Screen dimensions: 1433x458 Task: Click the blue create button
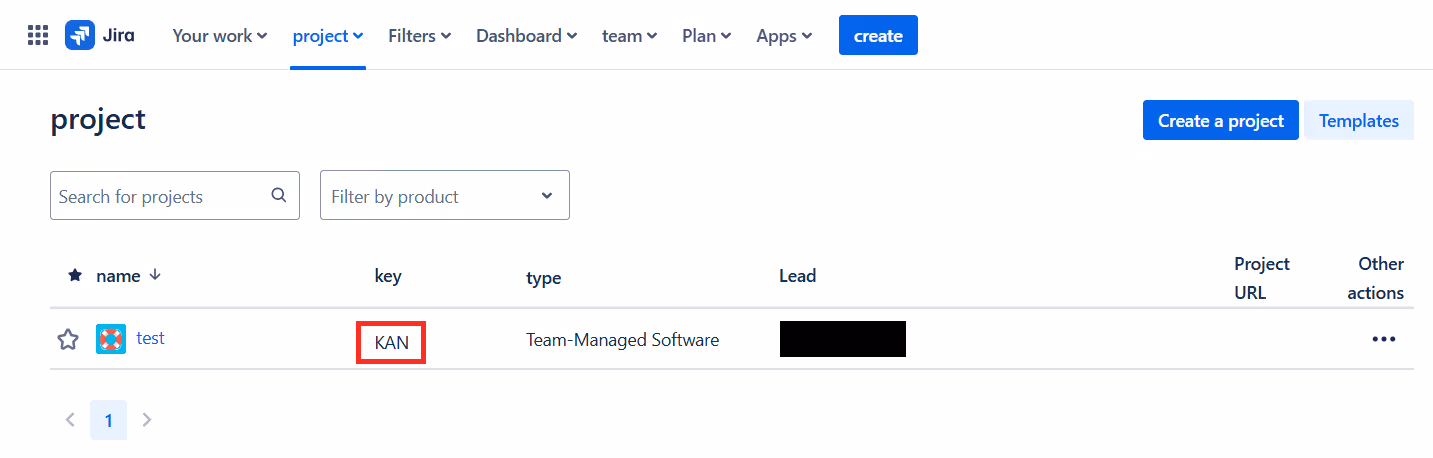click(878, 36)
